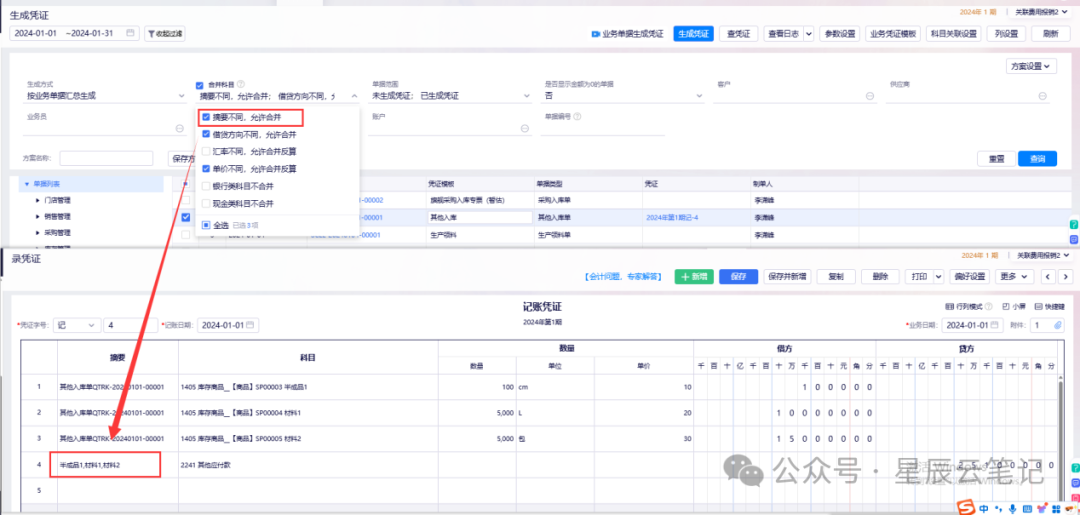
Task: Expand the 门店管理 tree node
Action: [x=38, y=200]
